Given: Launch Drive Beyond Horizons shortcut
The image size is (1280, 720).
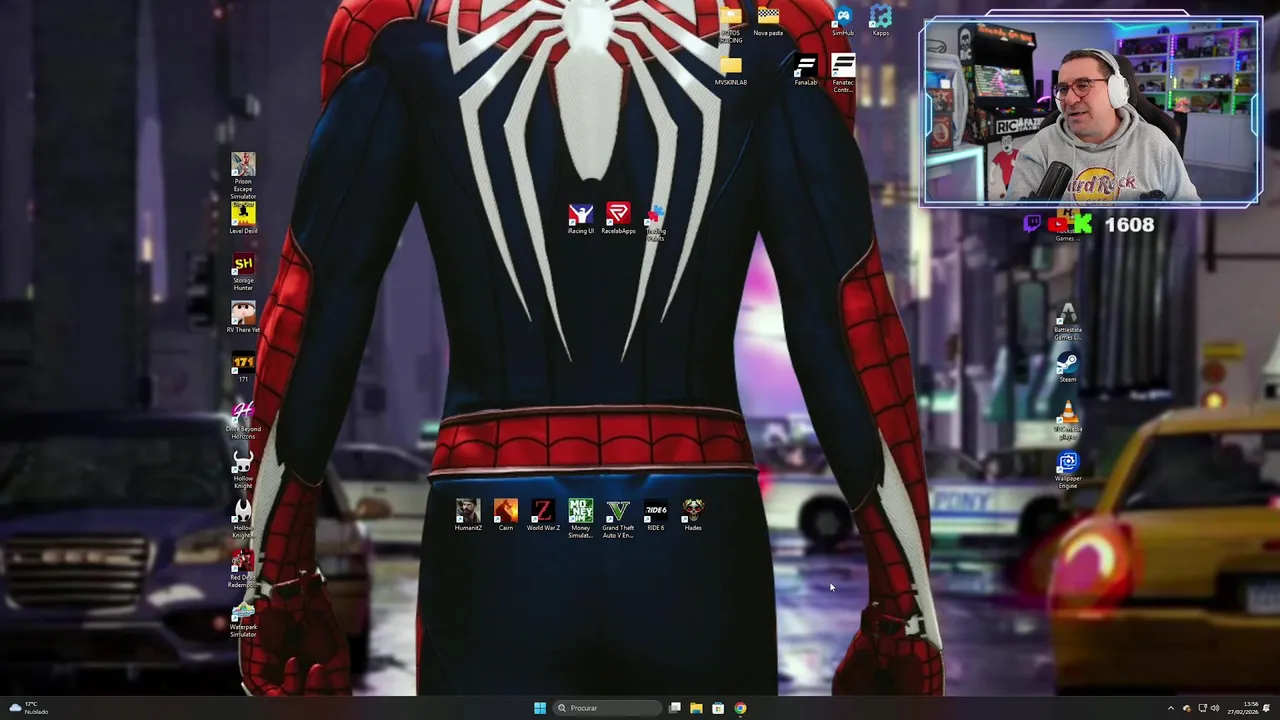Looking at the screenshot, I should pyautogui.click(x=243, y=421).
